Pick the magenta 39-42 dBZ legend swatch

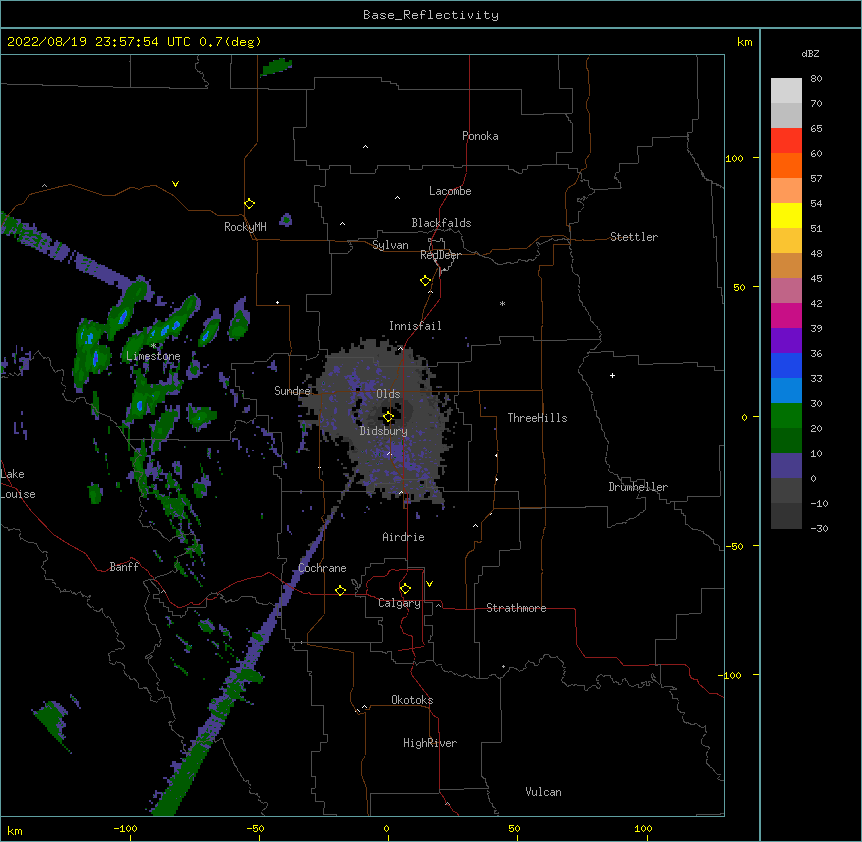(x=786, y=315)
